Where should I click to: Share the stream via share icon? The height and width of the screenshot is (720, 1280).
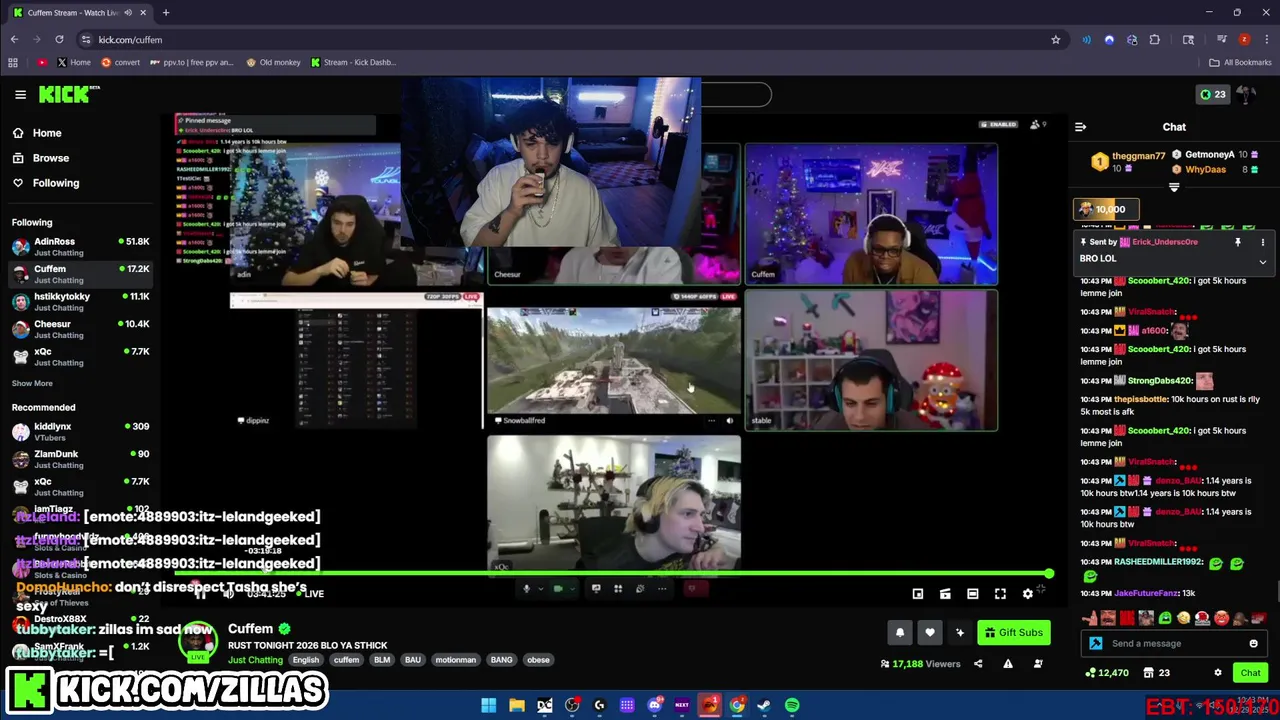pos(978,663)
